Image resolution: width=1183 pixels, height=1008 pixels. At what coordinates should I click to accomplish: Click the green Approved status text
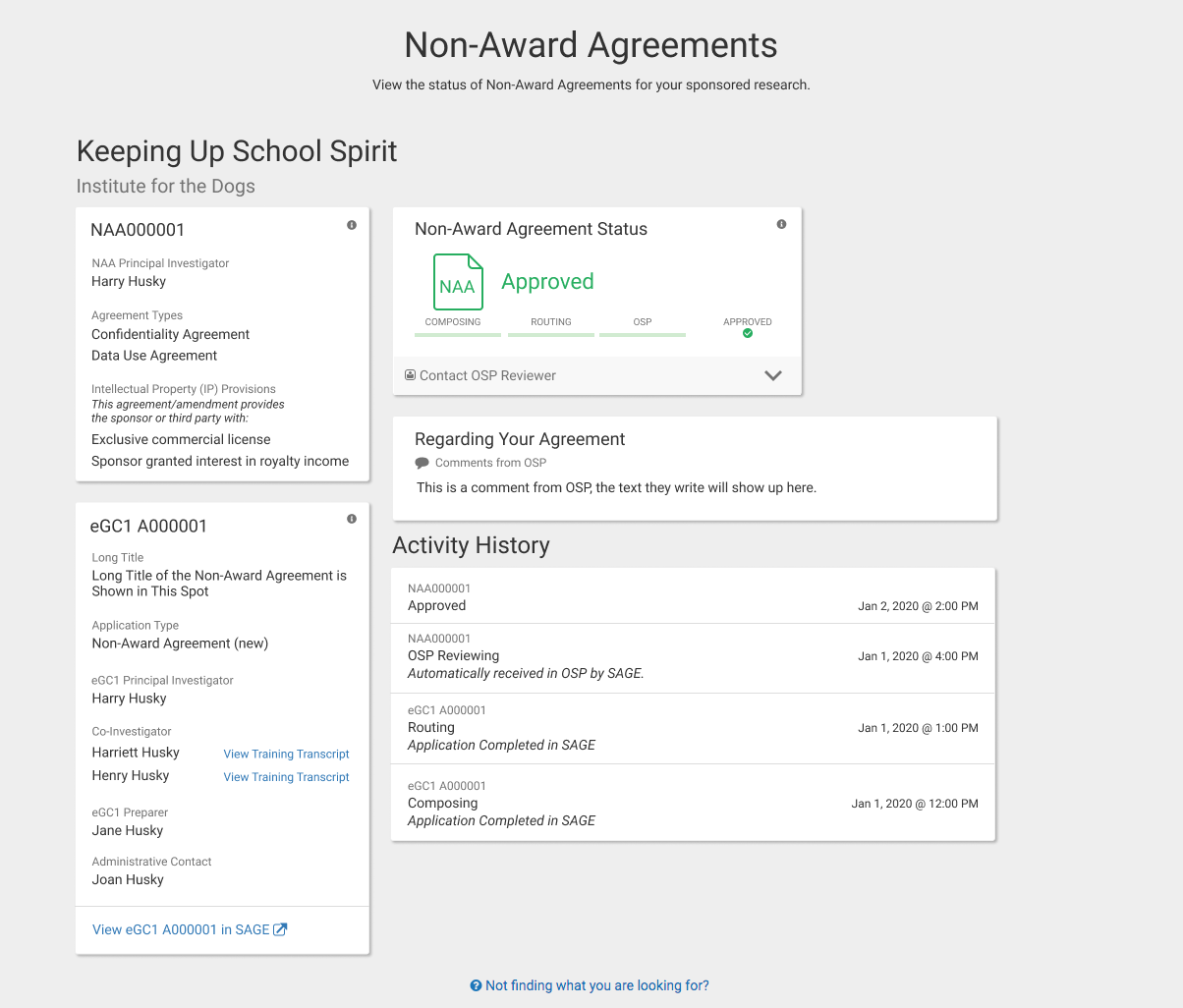[x=547, y=282]
